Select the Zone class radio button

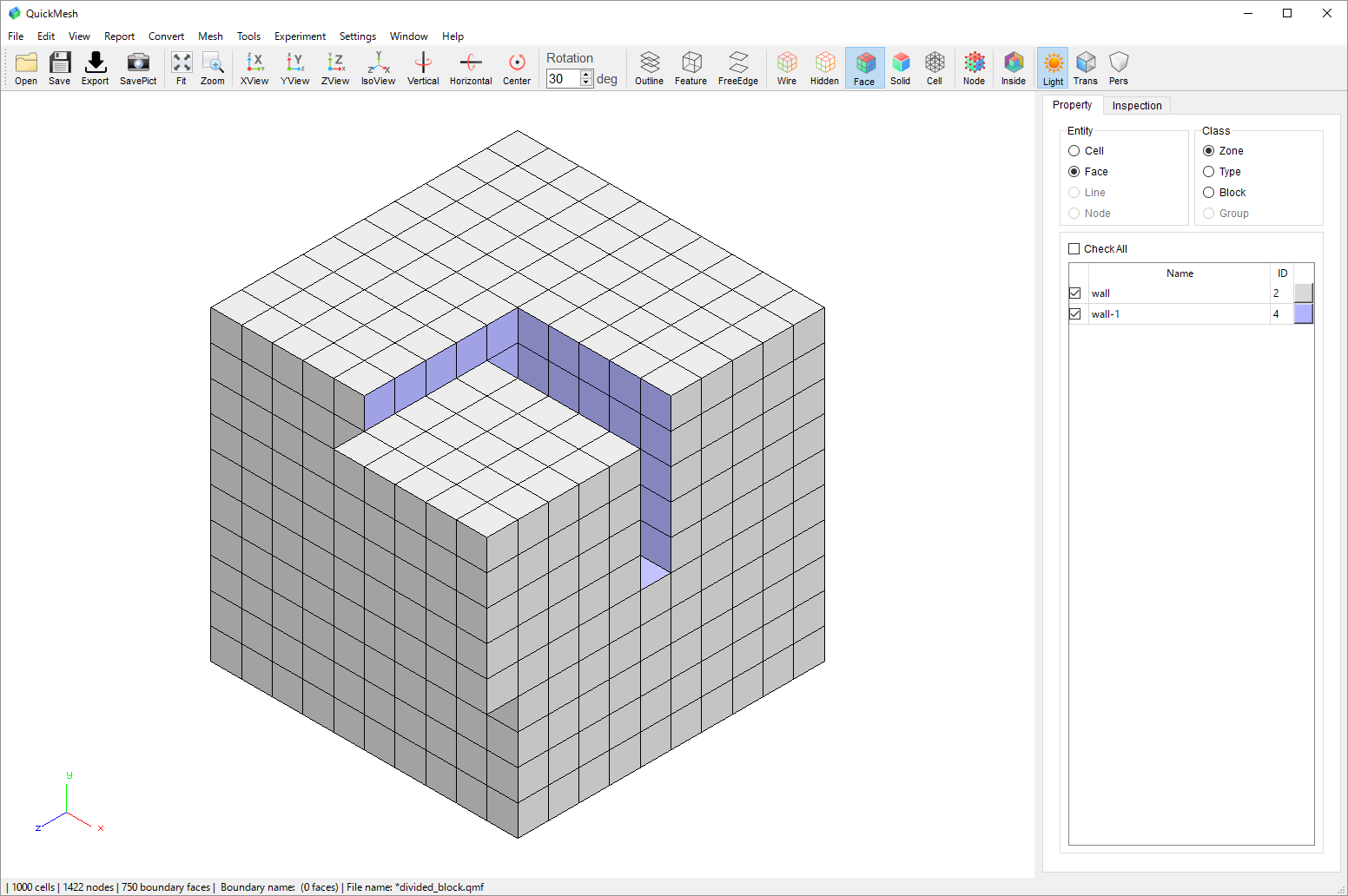(x=1209, y=151)
